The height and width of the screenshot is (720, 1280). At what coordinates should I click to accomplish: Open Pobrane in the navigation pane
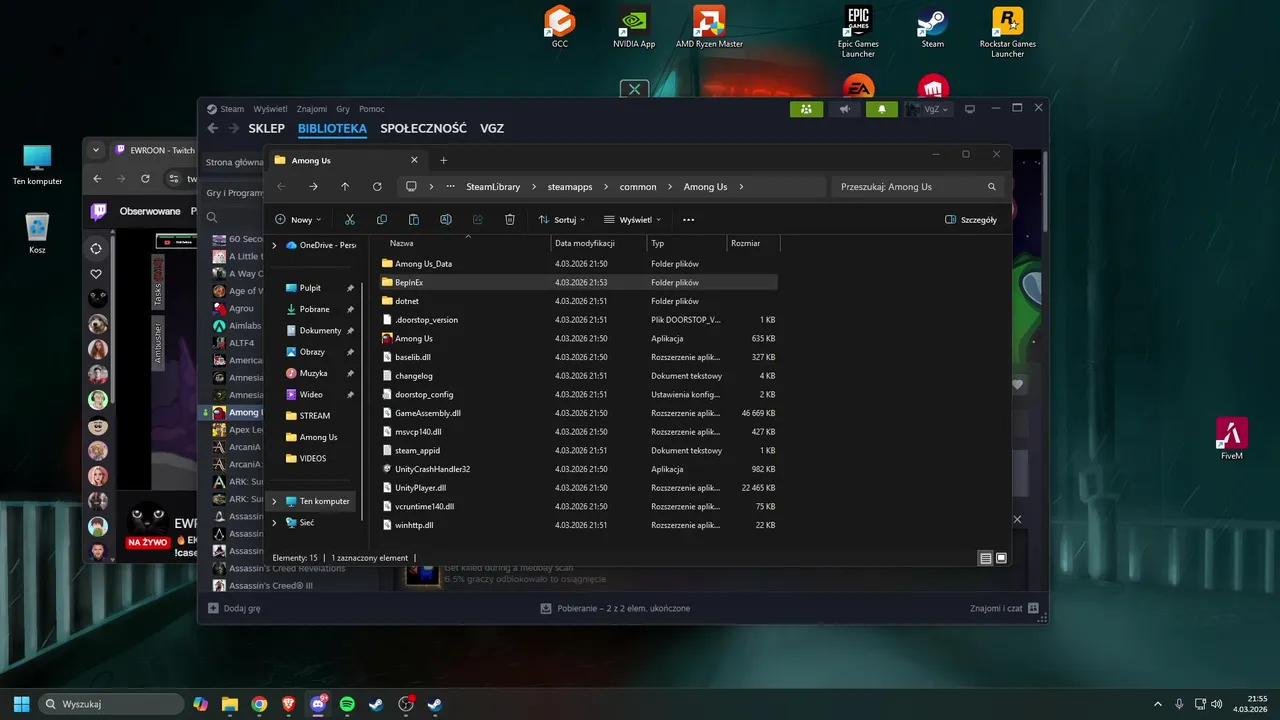314,309
